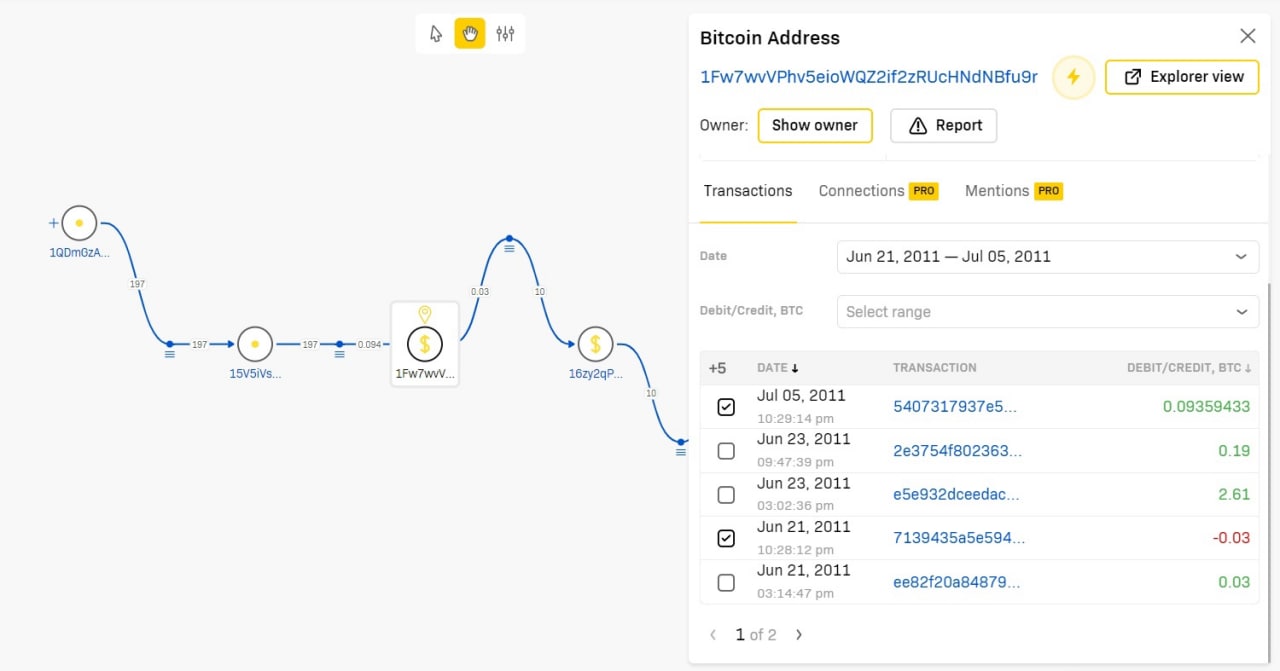The width and height of the screenshot is (1280, 671).
Task: Open the Date range dropdown
Action: pos(1047,256)
